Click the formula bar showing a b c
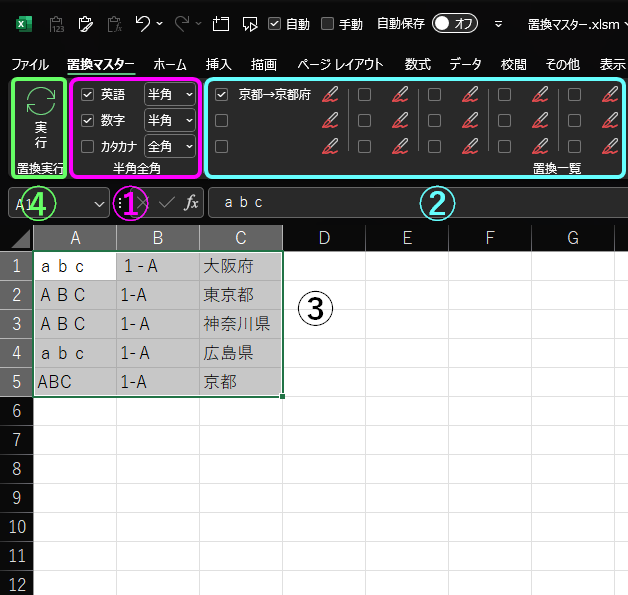The image size is (628, 595). point(418,203)
